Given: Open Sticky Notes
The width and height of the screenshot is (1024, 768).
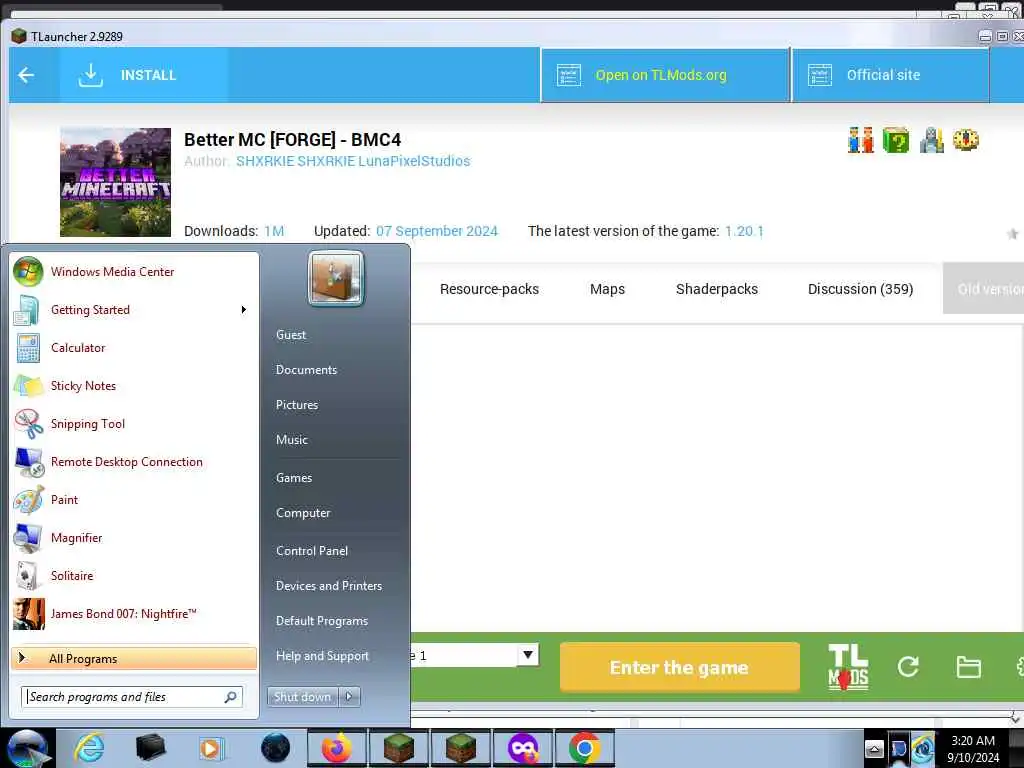Looking at the screenshot, I should [135, 385].
